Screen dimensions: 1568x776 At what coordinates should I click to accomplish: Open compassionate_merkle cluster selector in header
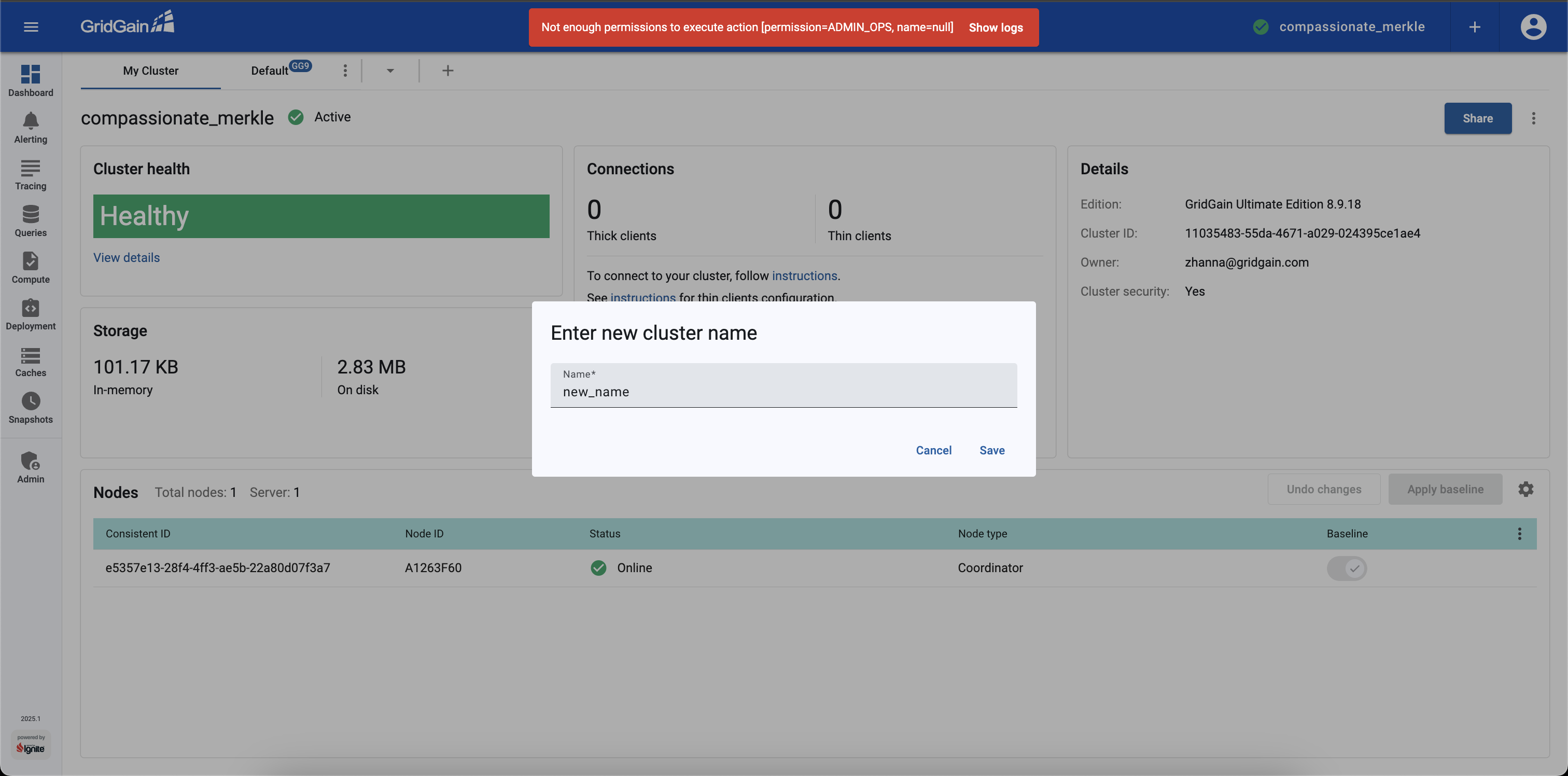(1339, 27)
